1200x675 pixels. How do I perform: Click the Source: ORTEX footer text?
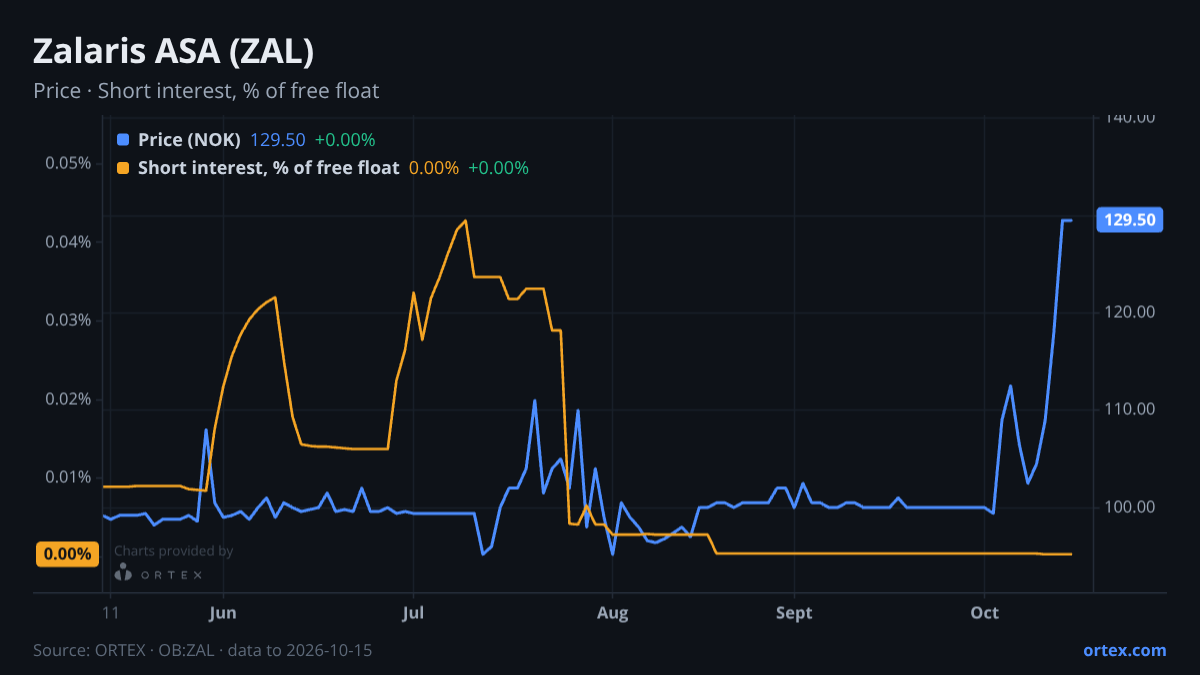click(x=203, y=650)
